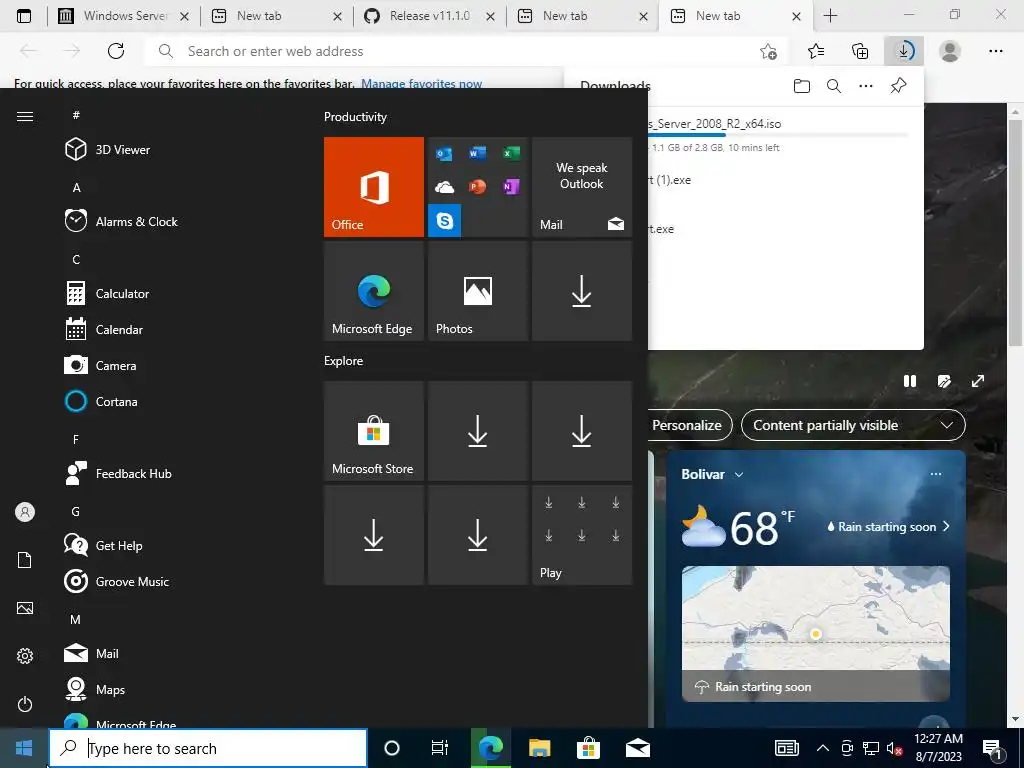
Task: Open weather map thumbnail
Action: pyautogui.click(x=816, y=633)
